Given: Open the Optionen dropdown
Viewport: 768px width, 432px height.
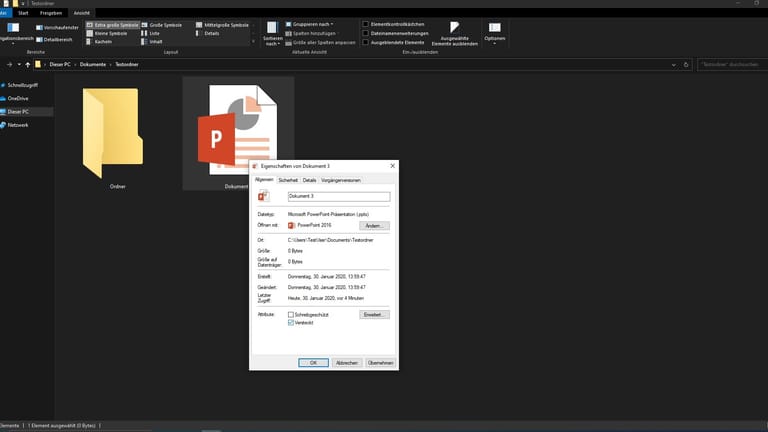Looking at the screenshot, I should (495, 33).
